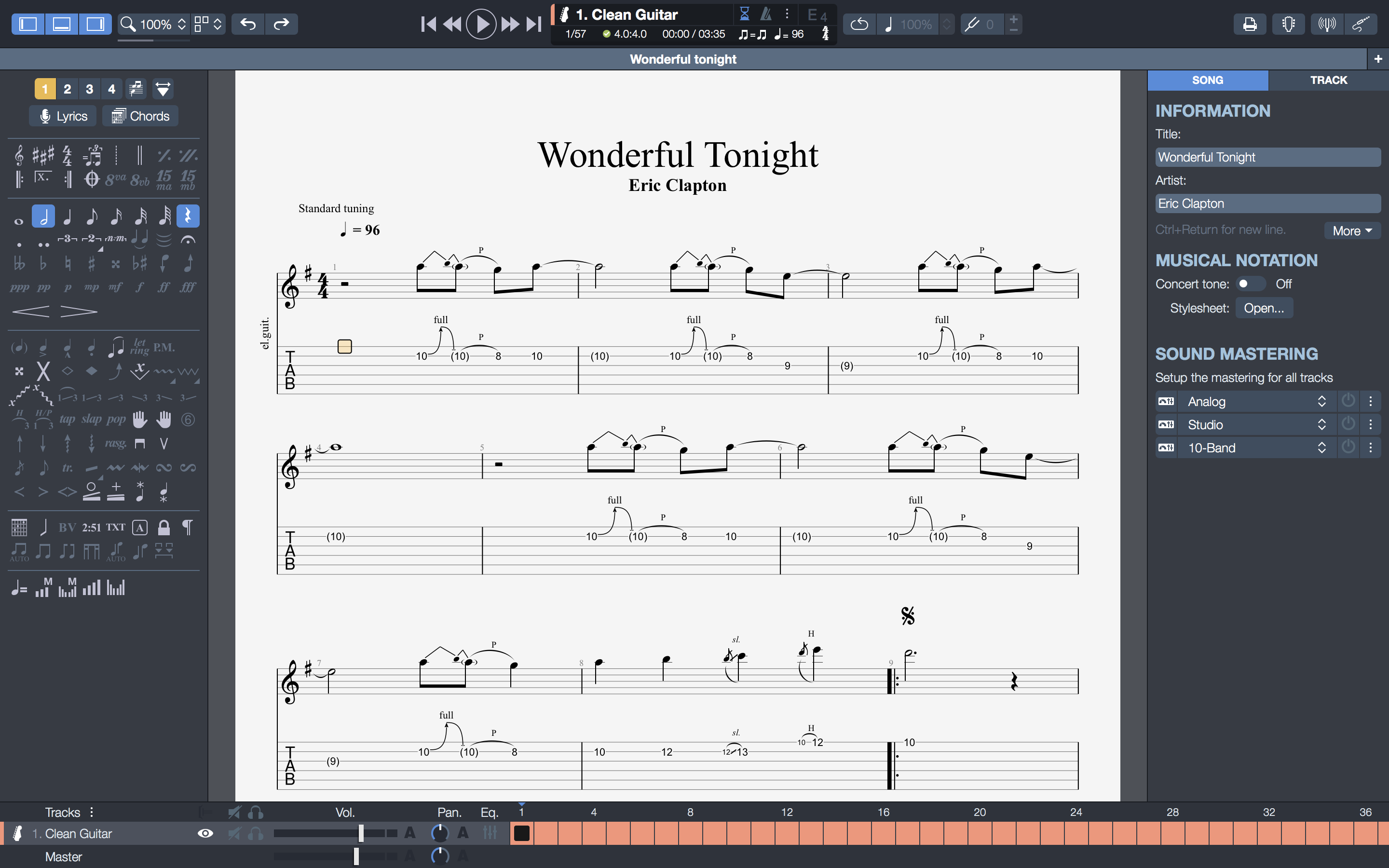This screenshot has height=868, width=1389.
Task: Open the Tracks options menu
Action: click(92, 812)
